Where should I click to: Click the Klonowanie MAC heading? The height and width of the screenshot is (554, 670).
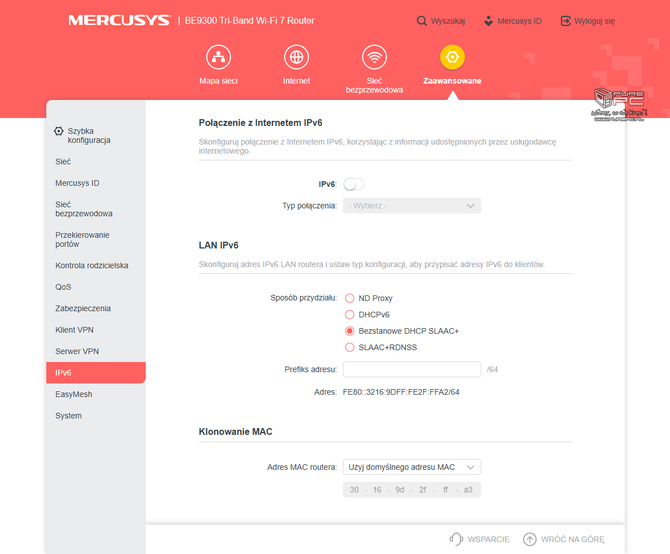point(235,432)
